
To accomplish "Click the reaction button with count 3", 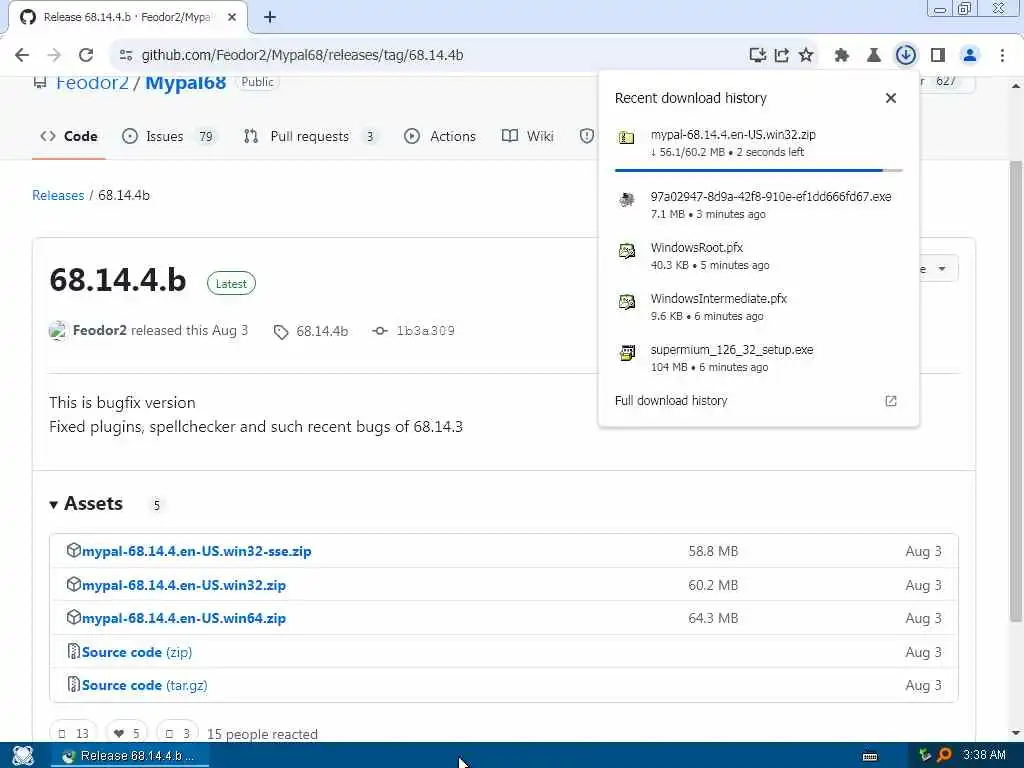I will coord(177,733).
